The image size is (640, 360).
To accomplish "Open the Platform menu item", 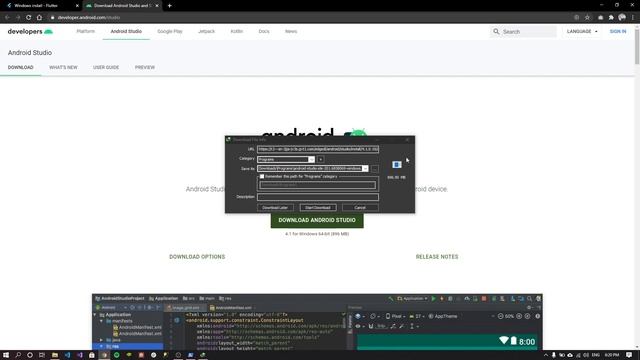I will [x=86, y=31].
